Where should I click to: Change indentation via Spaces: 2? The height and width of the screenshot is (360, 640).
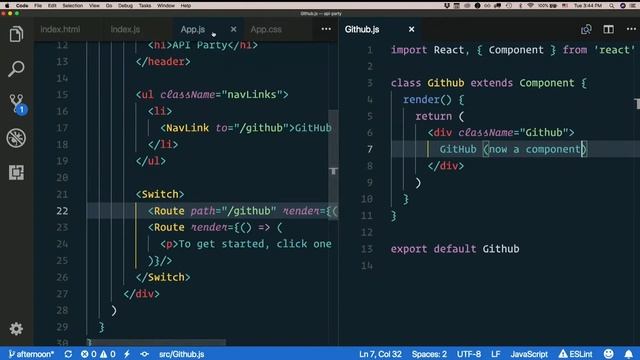[429, 354]
